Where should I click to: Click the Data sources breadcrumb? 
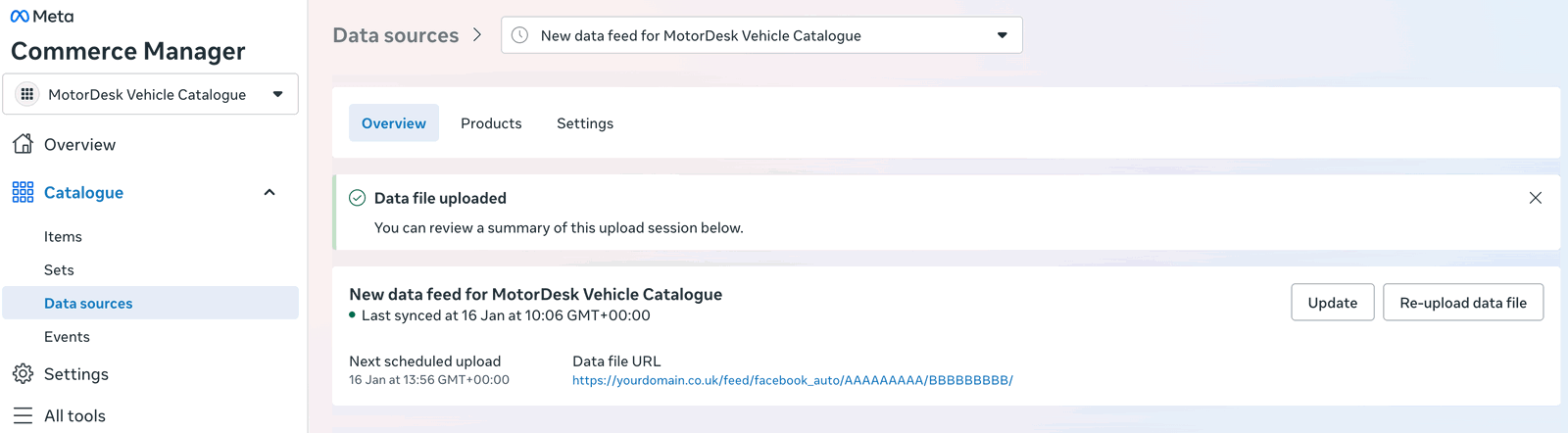(x=396, y=35)
